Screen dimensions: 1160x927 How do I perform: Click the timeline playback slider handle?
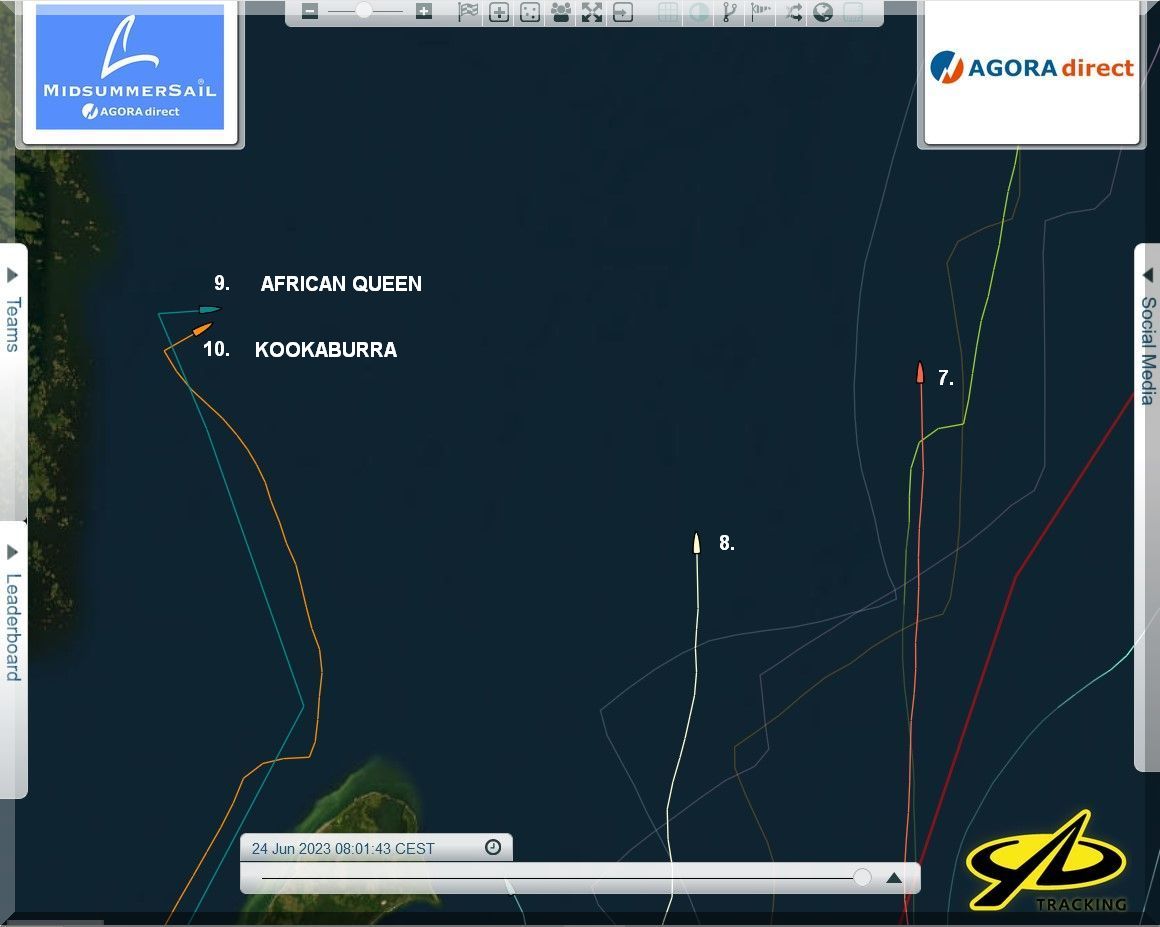click(862, 877)
